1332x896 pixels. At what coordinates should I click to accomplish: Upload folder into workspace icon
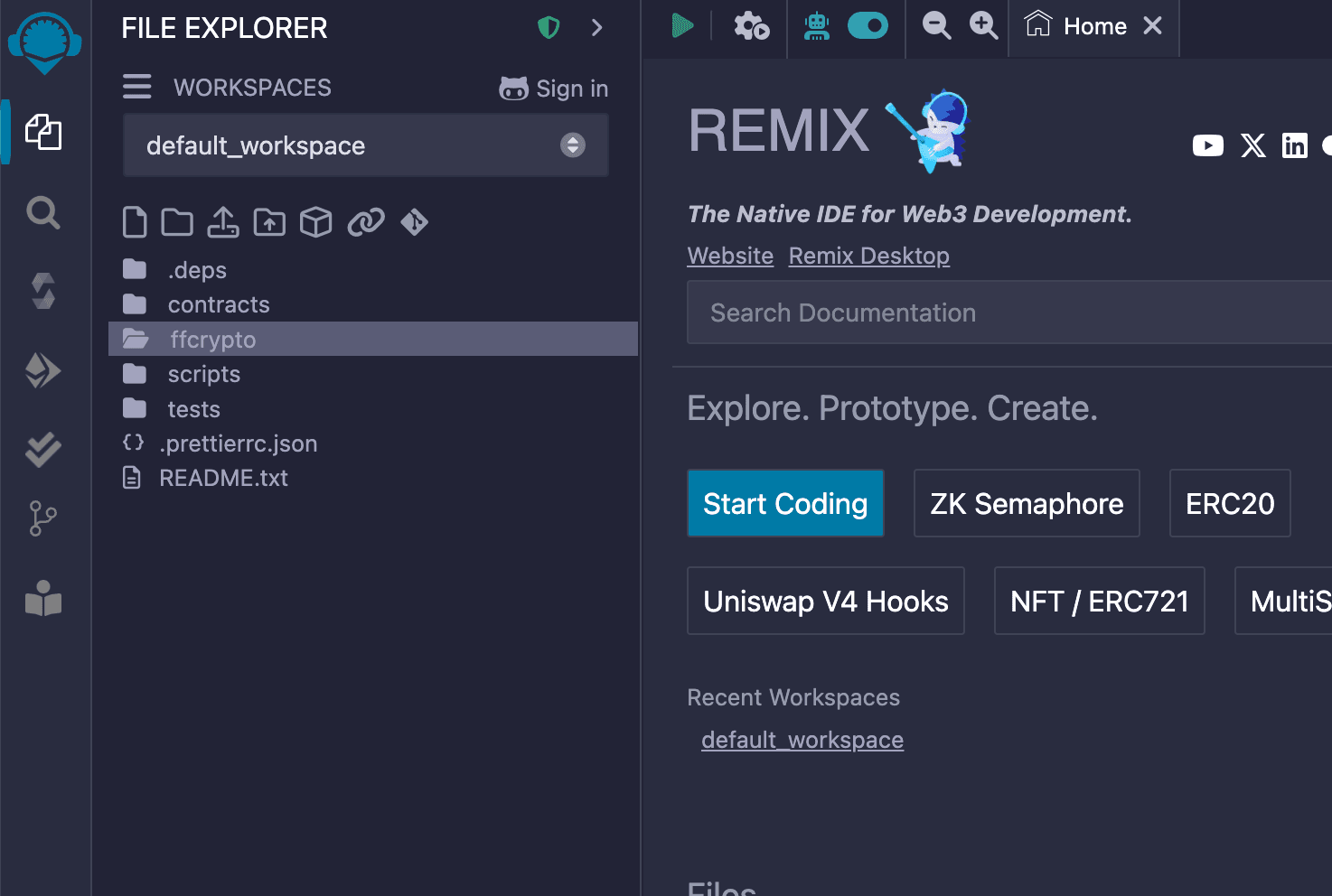tap(269, 222)
